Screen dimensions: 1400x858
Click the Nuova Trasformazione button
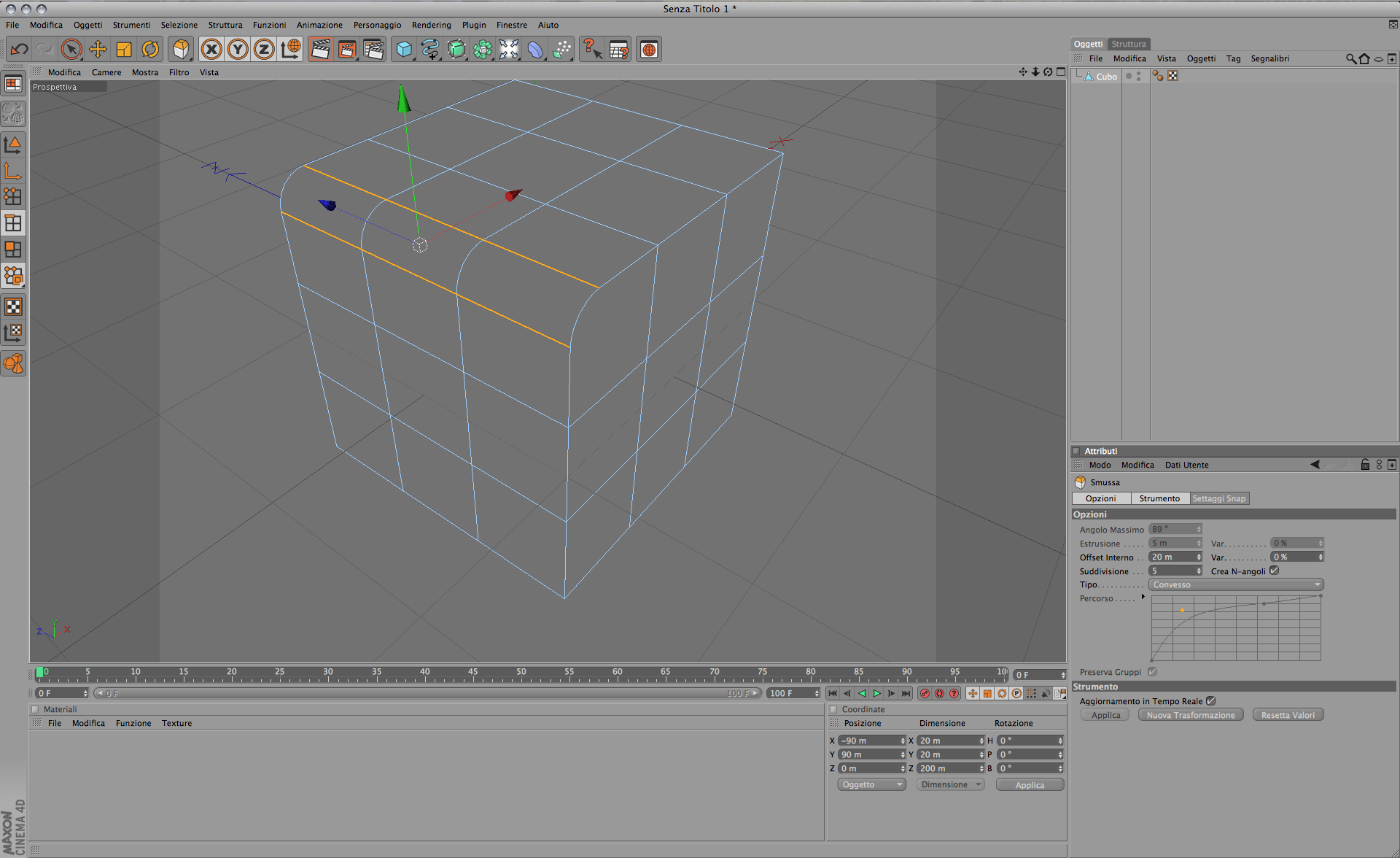[x=1191, y=715]
